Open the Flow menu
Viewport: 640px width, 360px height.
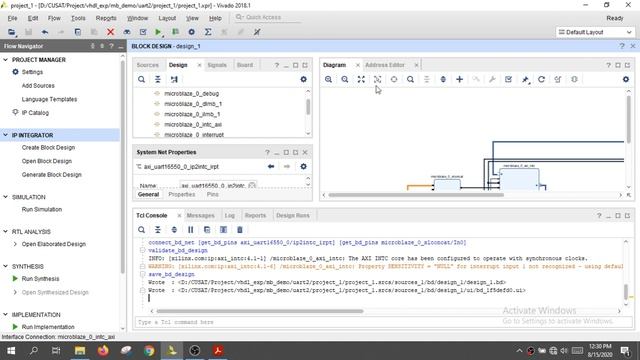click(x=54, y=18)
